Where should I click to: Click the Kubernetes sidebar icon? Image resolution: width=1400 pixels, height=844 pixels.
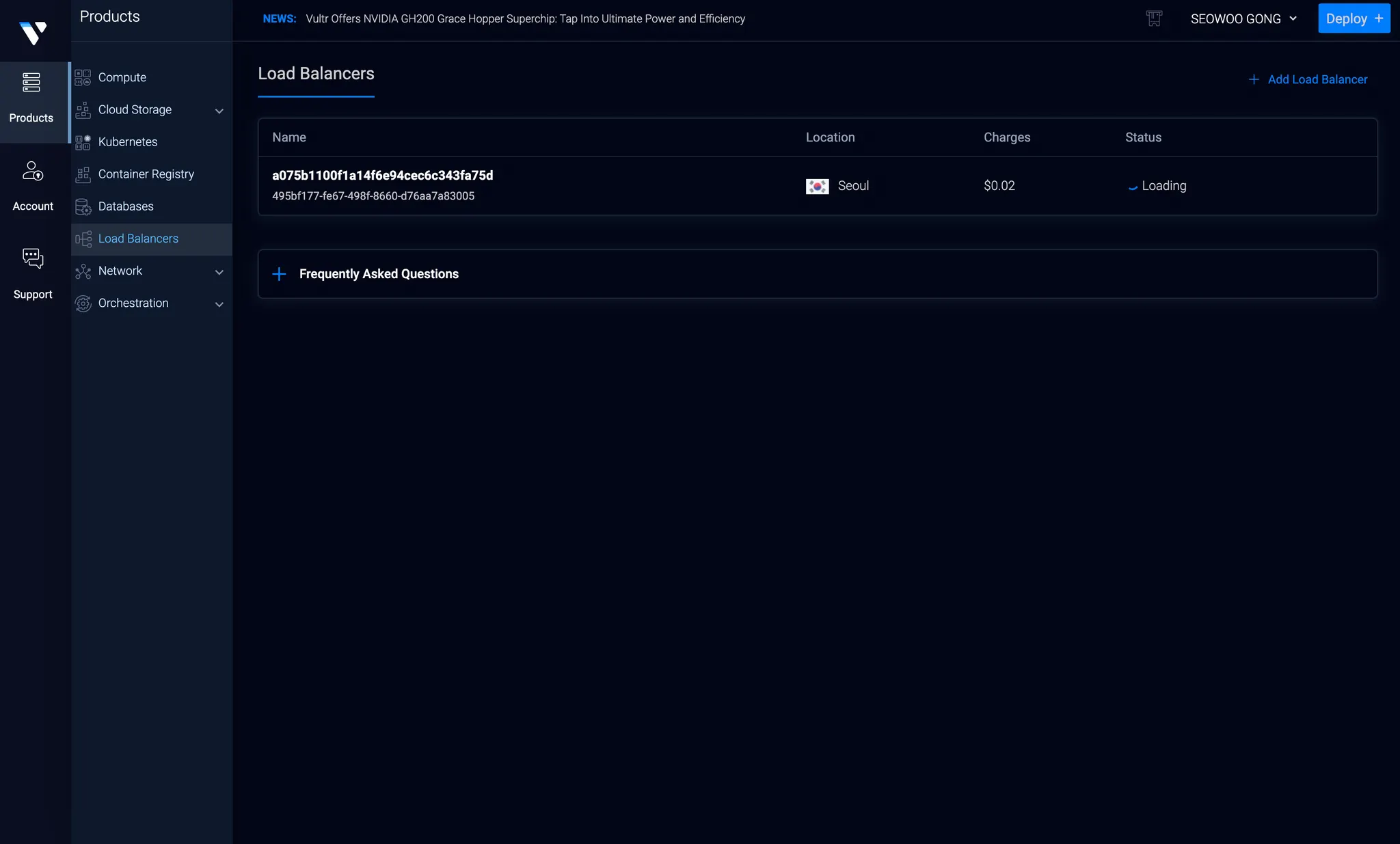click(x=83, y=142)
